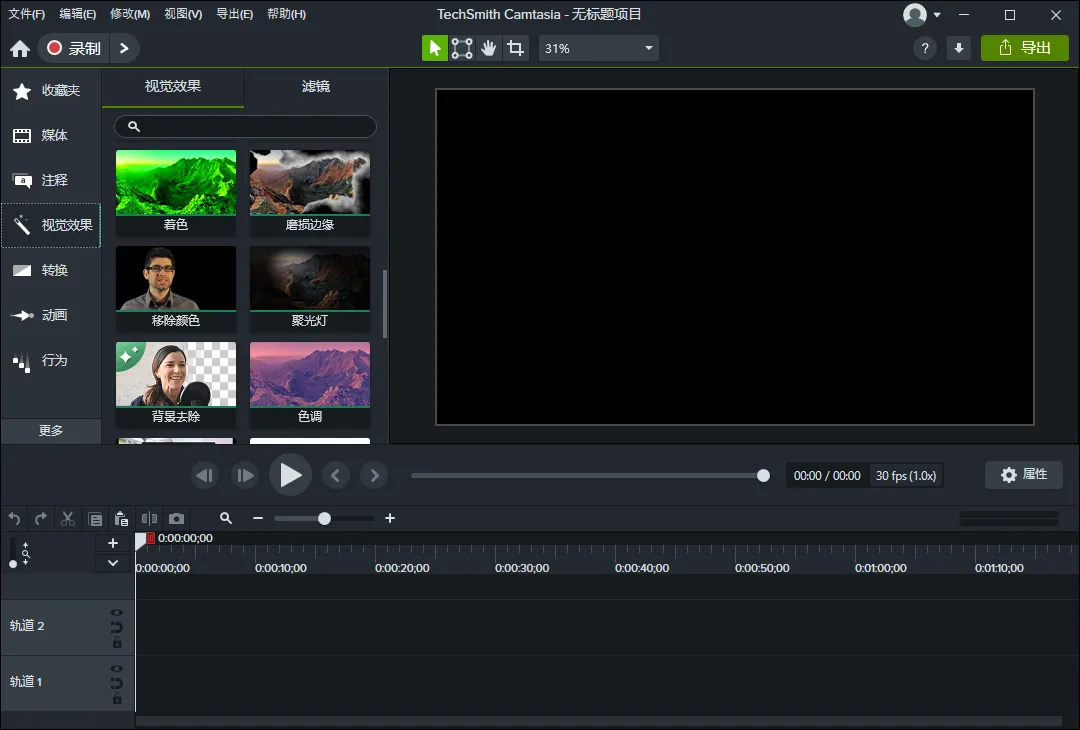Click the scissors cut icon

pos(68,518)
